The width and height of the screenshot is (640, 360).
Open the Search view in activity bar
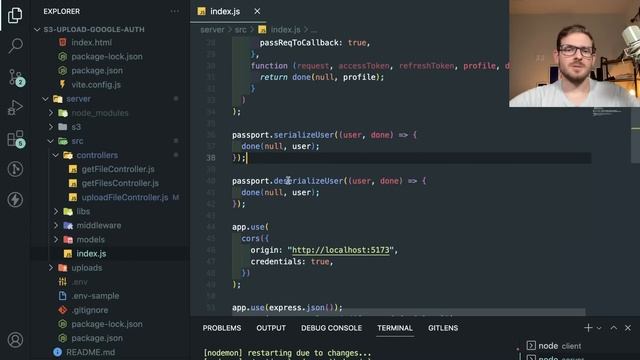click(15, 45)
